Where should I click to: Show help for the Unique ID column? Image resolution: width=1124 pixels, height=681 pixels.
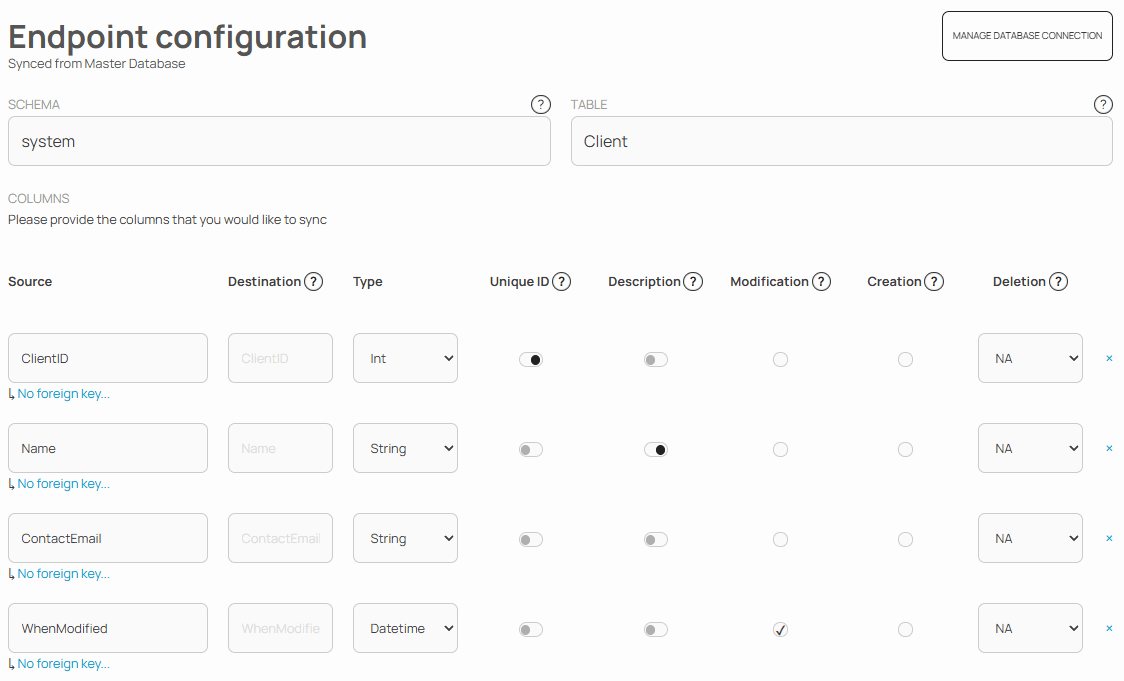click(x=561, y=282)
